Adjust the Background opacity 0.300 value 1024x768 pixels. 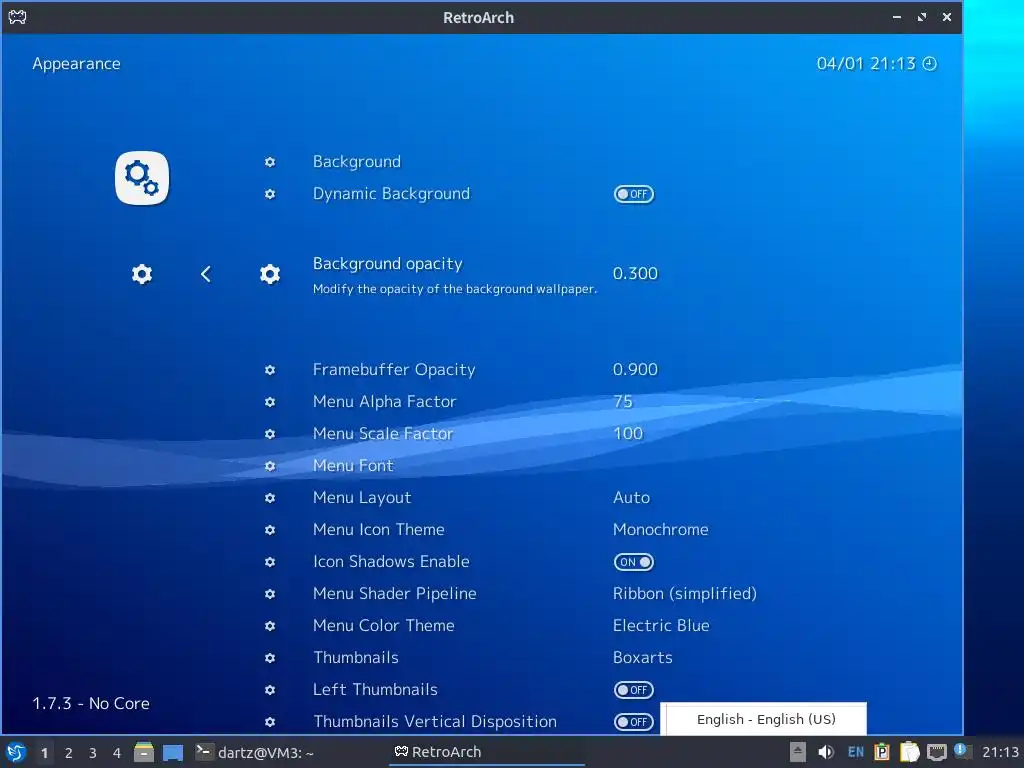635,274
